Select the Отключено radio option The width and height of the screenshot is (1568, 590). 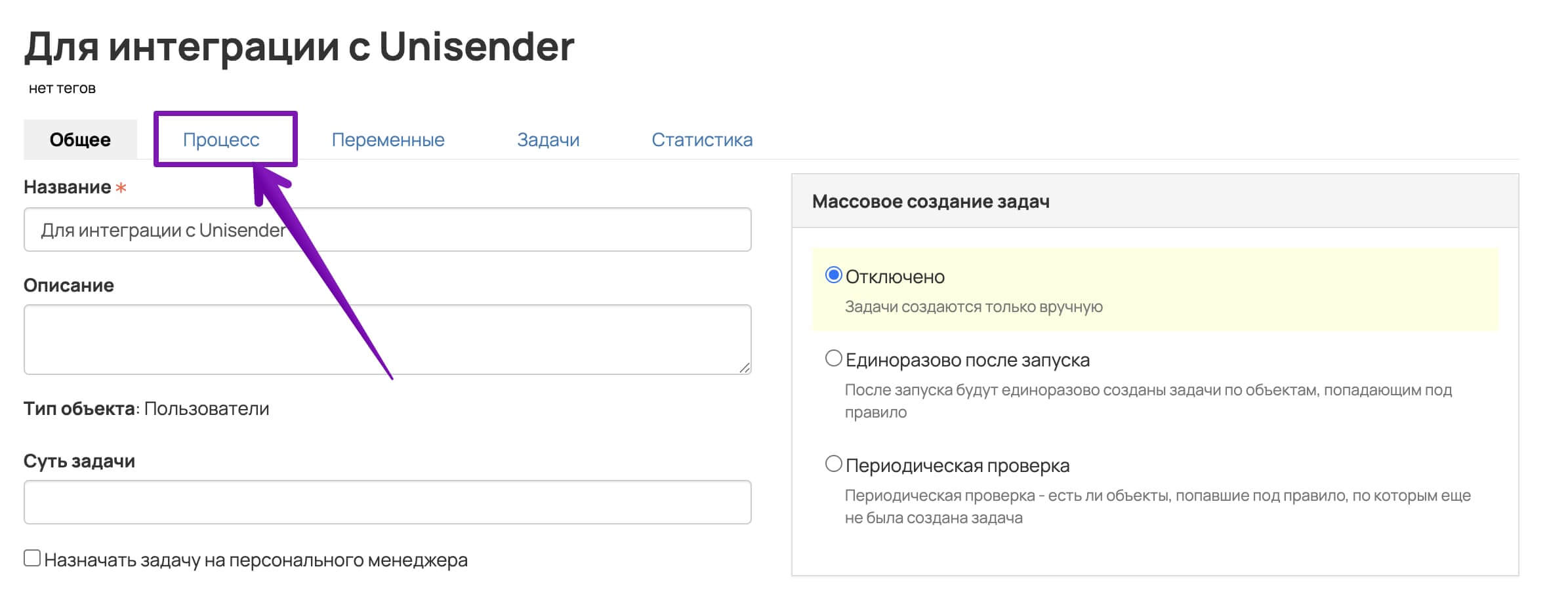(x=833, y=275)
